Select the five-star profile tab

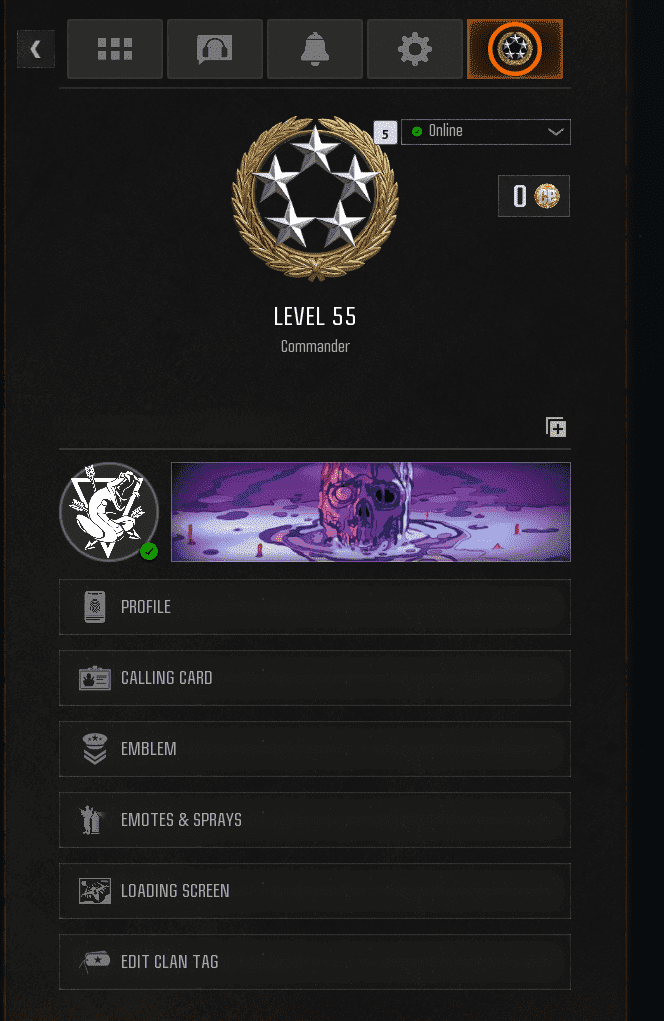click(515, 49)
